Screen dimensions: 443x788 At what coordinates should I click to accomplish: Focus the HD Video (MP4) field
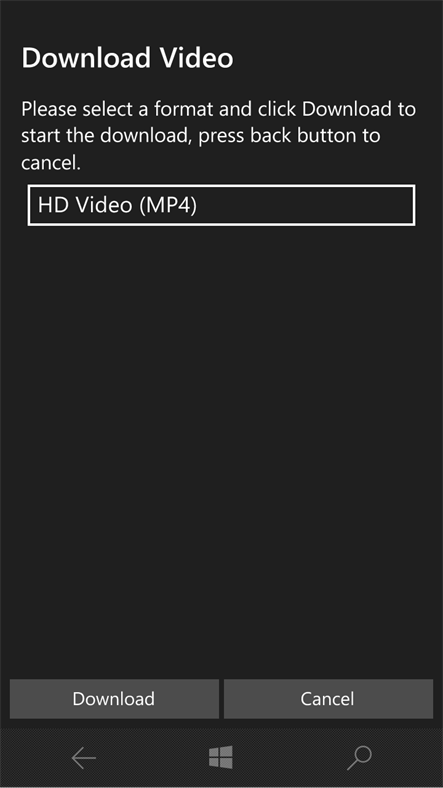[x=221, y=205]
